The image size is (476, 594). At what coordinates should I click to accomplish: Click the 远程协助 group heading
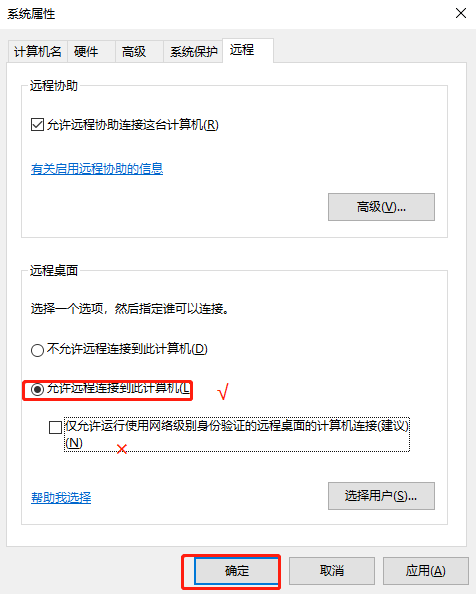point(54,86)
